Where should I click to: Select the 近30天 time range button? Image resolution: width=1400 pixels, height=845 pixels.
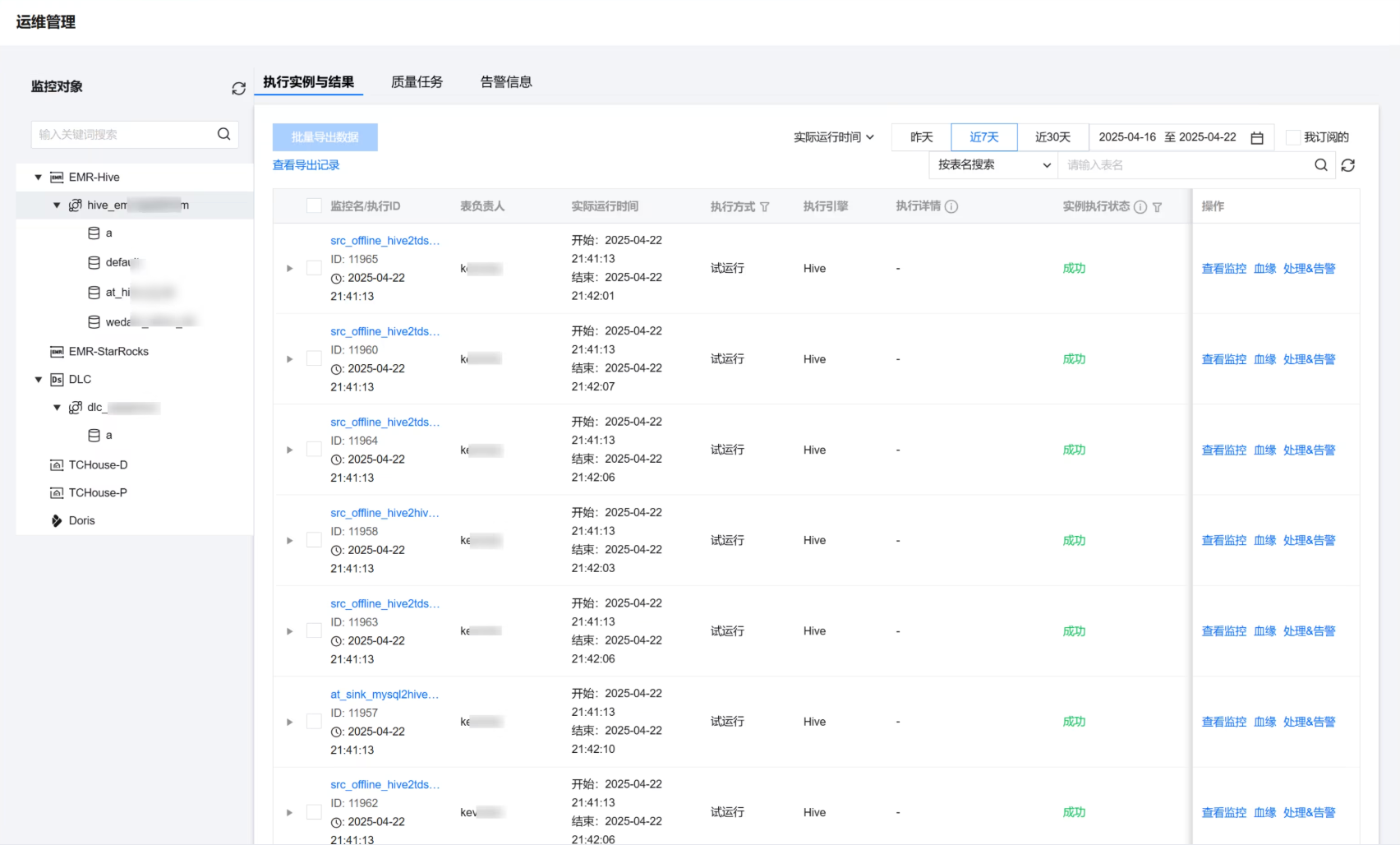point(1052,137)
